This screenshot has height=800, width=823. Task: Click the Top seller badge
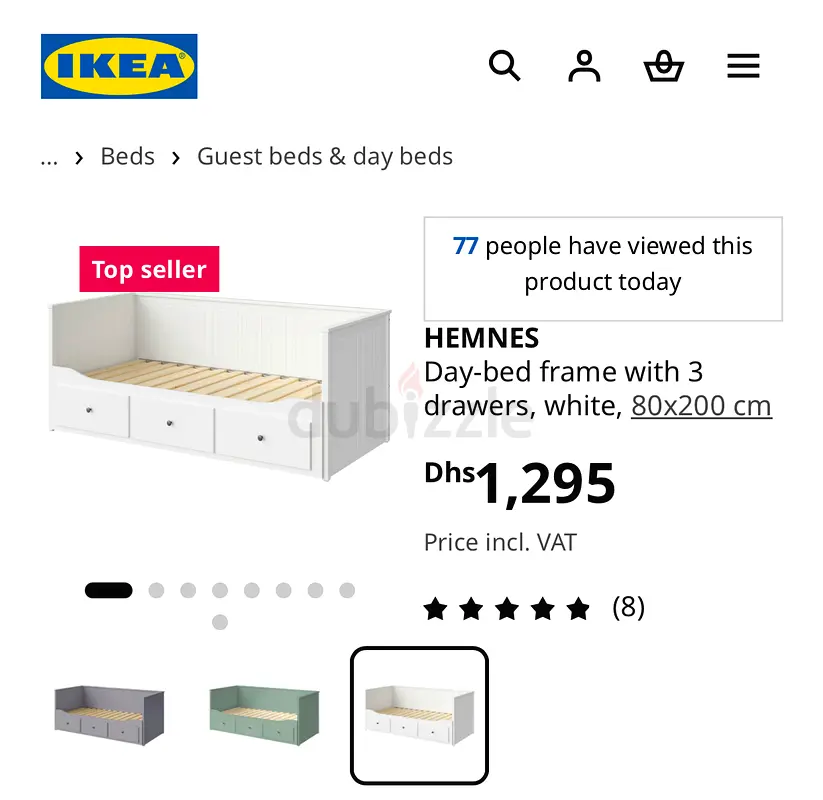149,269
